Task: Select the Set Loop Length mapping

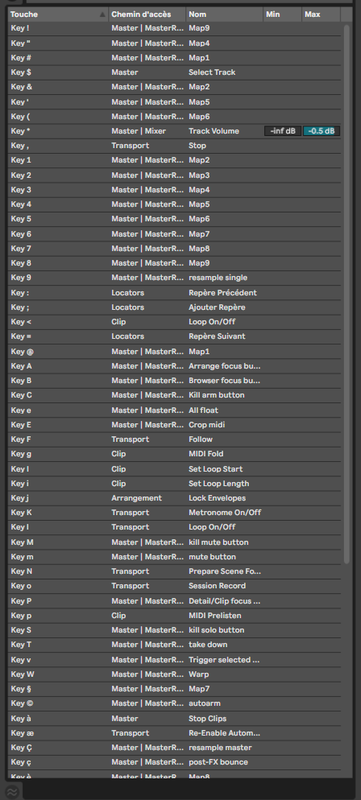Action: 219,483
